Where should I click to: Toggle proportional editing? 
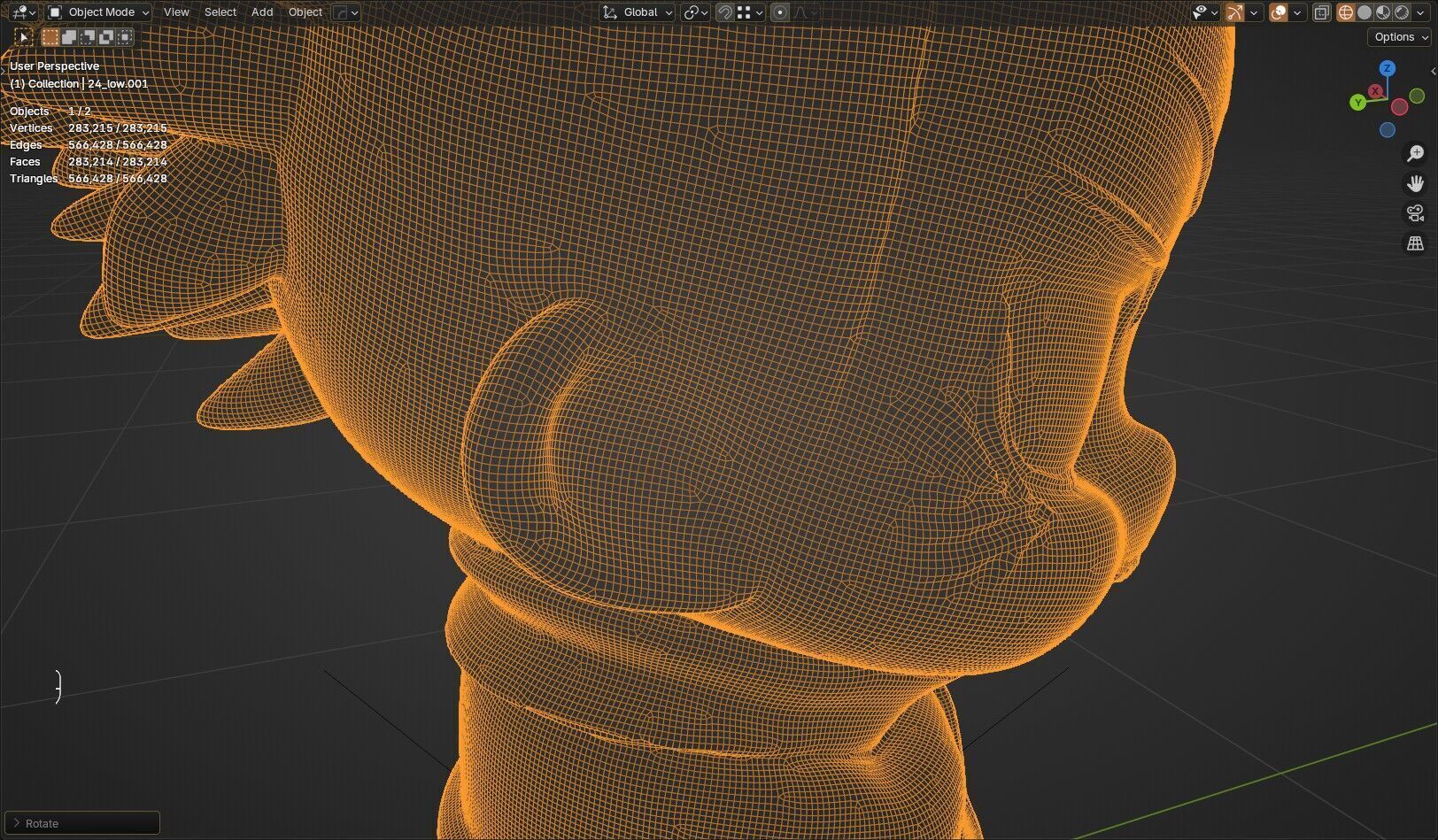pos(780,12)
